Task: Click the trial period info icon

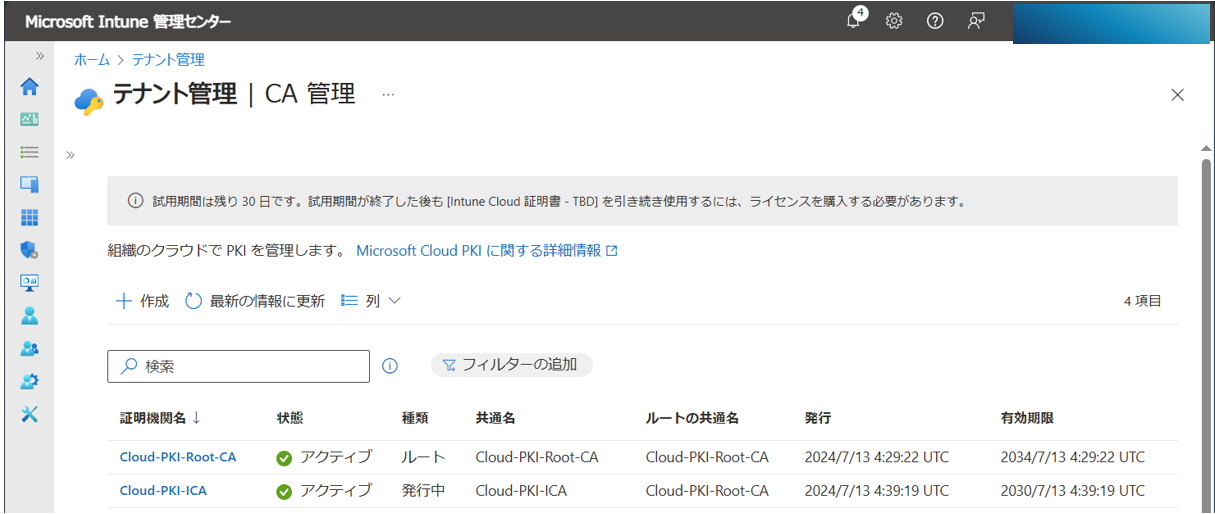Action: click(136, 201)
